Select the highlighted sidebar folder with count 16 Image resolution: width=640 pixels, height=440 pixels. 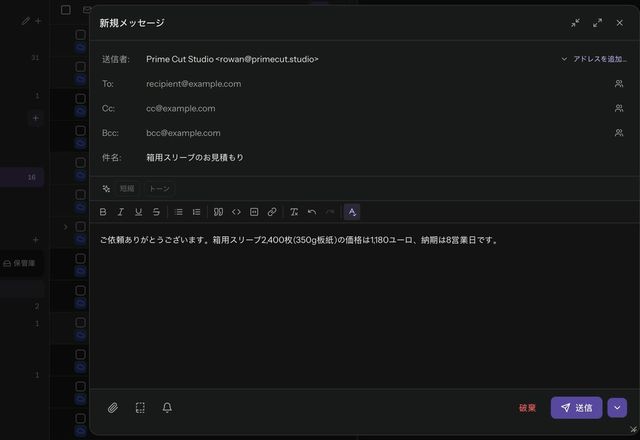[22, 177]
